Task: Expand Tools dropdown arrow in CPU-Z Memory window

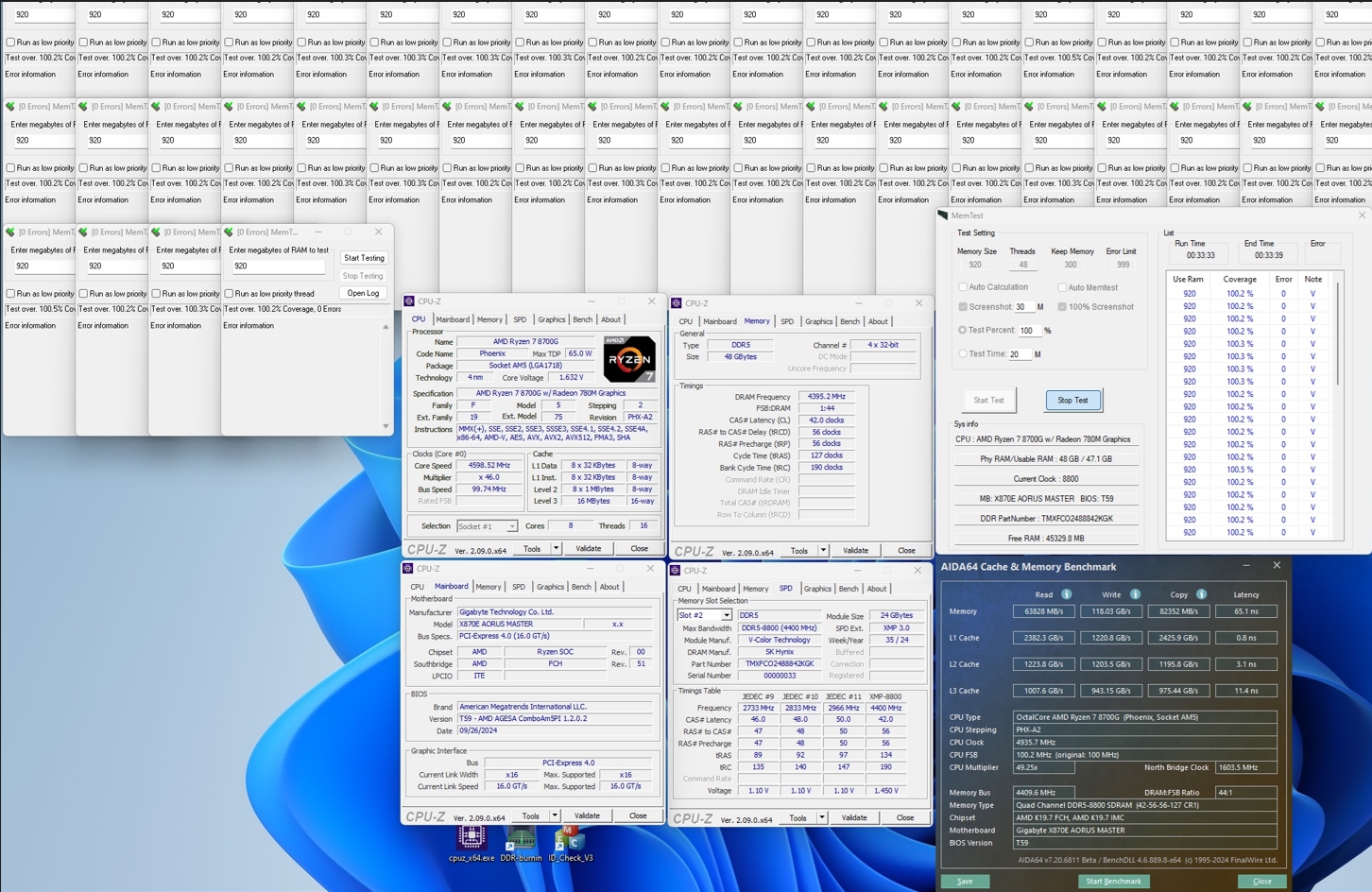Action: tap(823, 551)
